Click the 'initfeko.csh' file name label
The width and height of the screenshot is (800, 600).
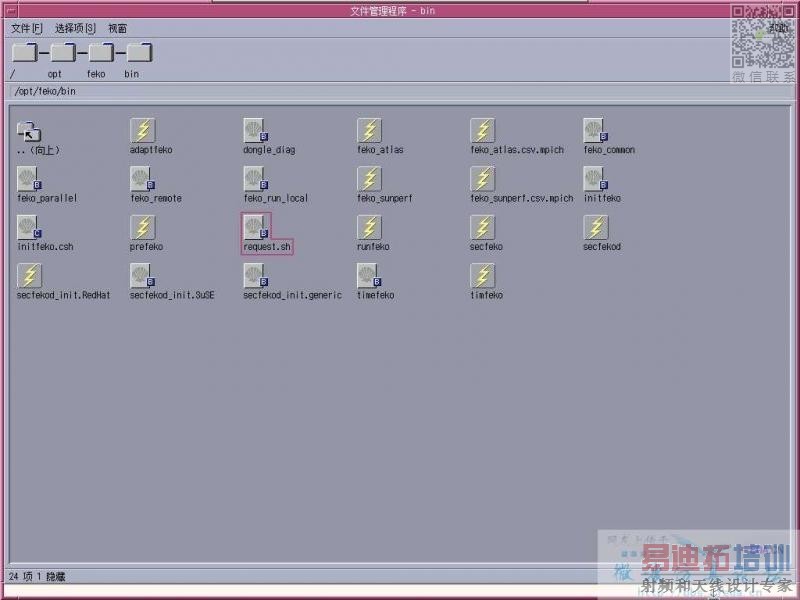[x=45, y=247]
